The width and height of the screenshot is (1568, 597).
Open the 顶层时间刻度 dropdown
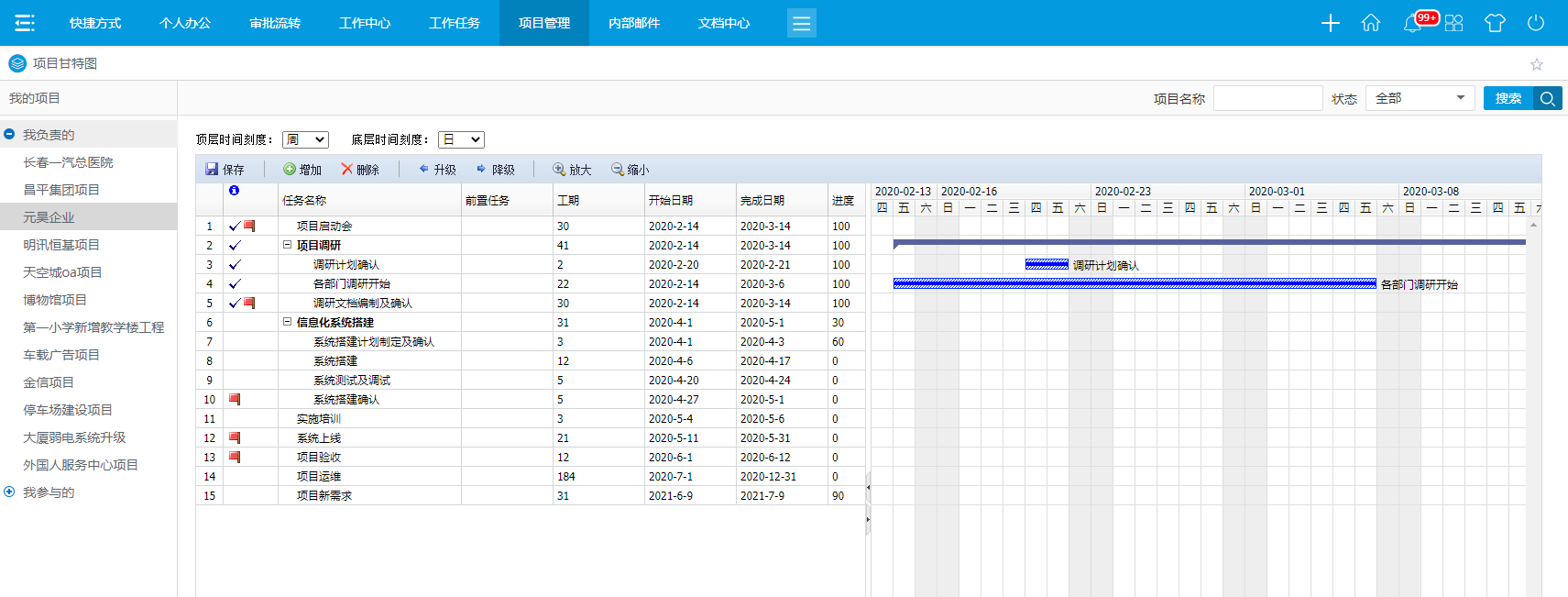point(305,139)
